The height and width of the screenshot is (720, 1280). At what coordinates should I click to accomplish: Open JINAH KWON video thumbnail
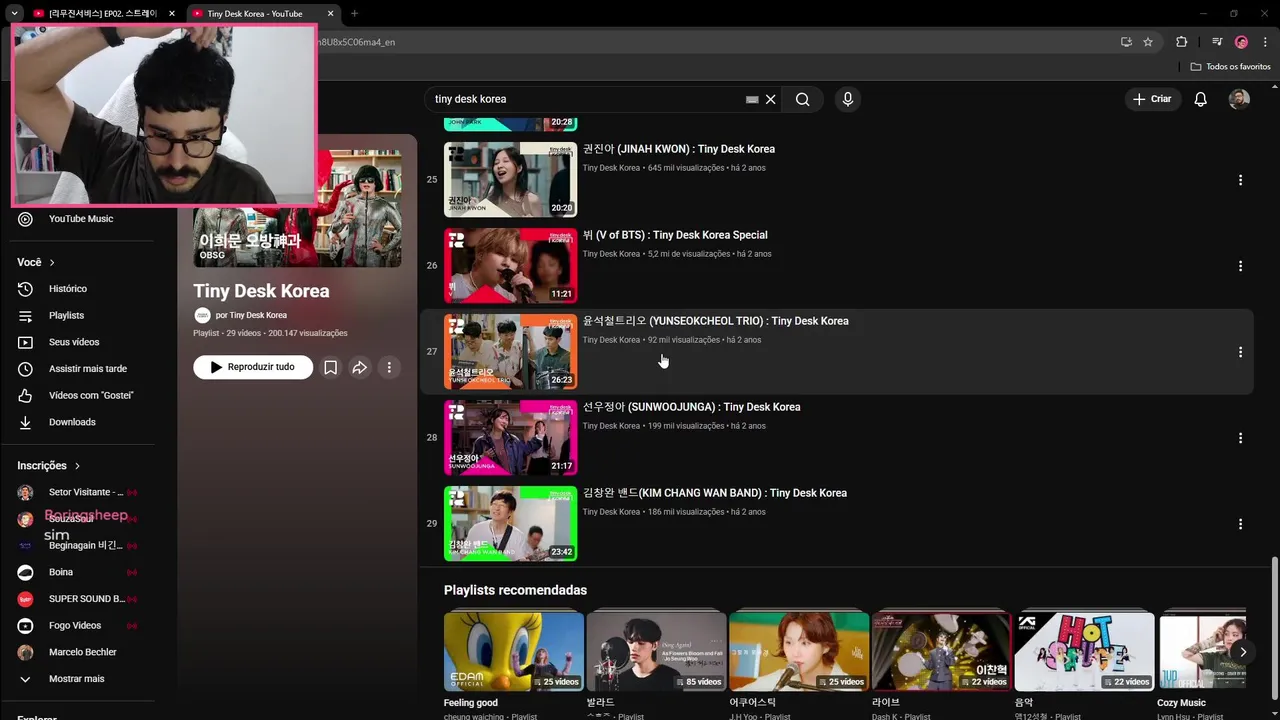[x=510, y=180]
